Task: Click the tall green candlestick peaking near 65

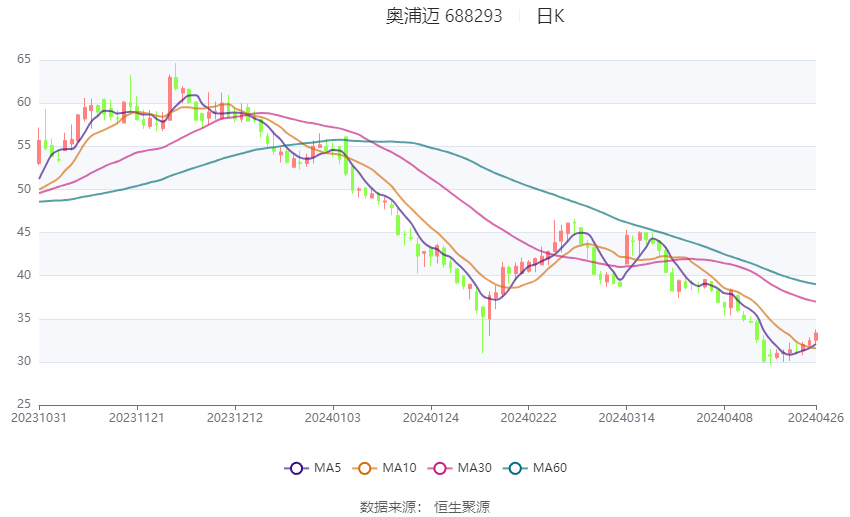Action: coord(176,77)
